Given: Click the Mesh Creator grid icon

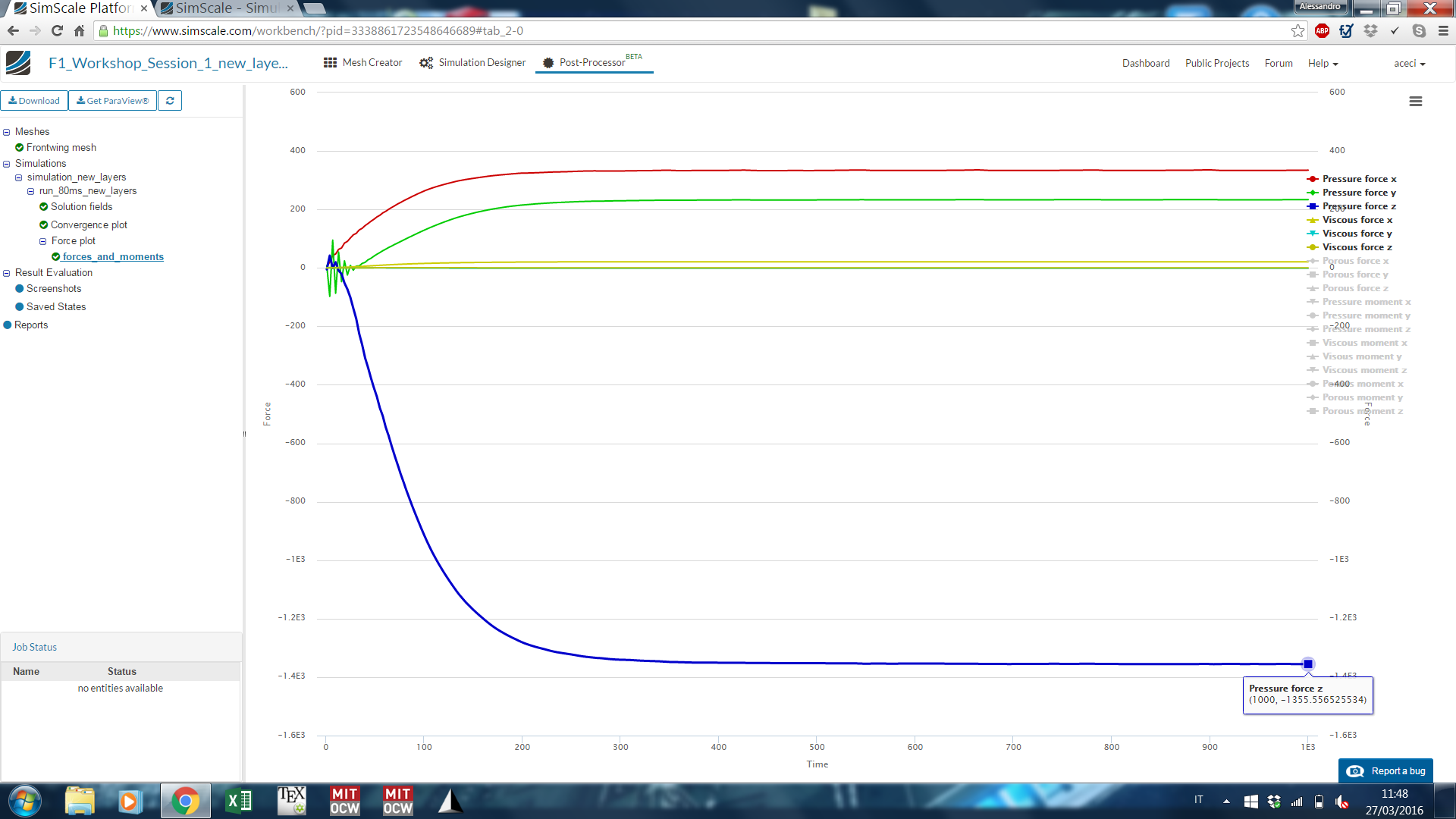Looking at the screenshot, I should coord(330,63).
